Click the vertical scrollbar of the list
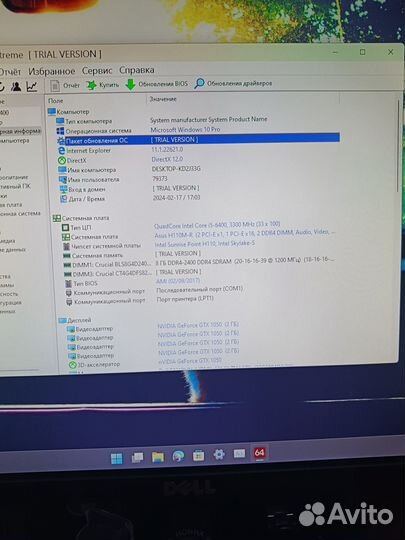Viewport: 405px width, 540px height. (397, 145)
